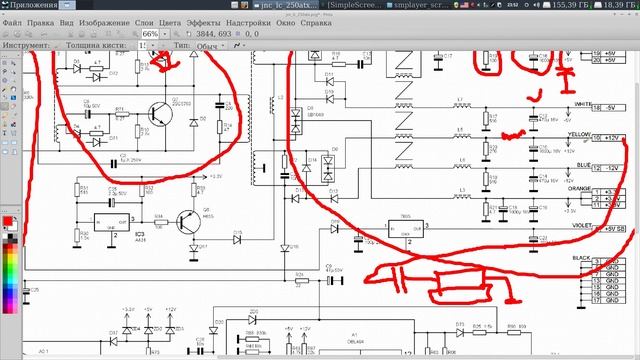Select the Paintbrush tool
The height and width of the screenshot is (360, 640).
[x=4, y=106]
